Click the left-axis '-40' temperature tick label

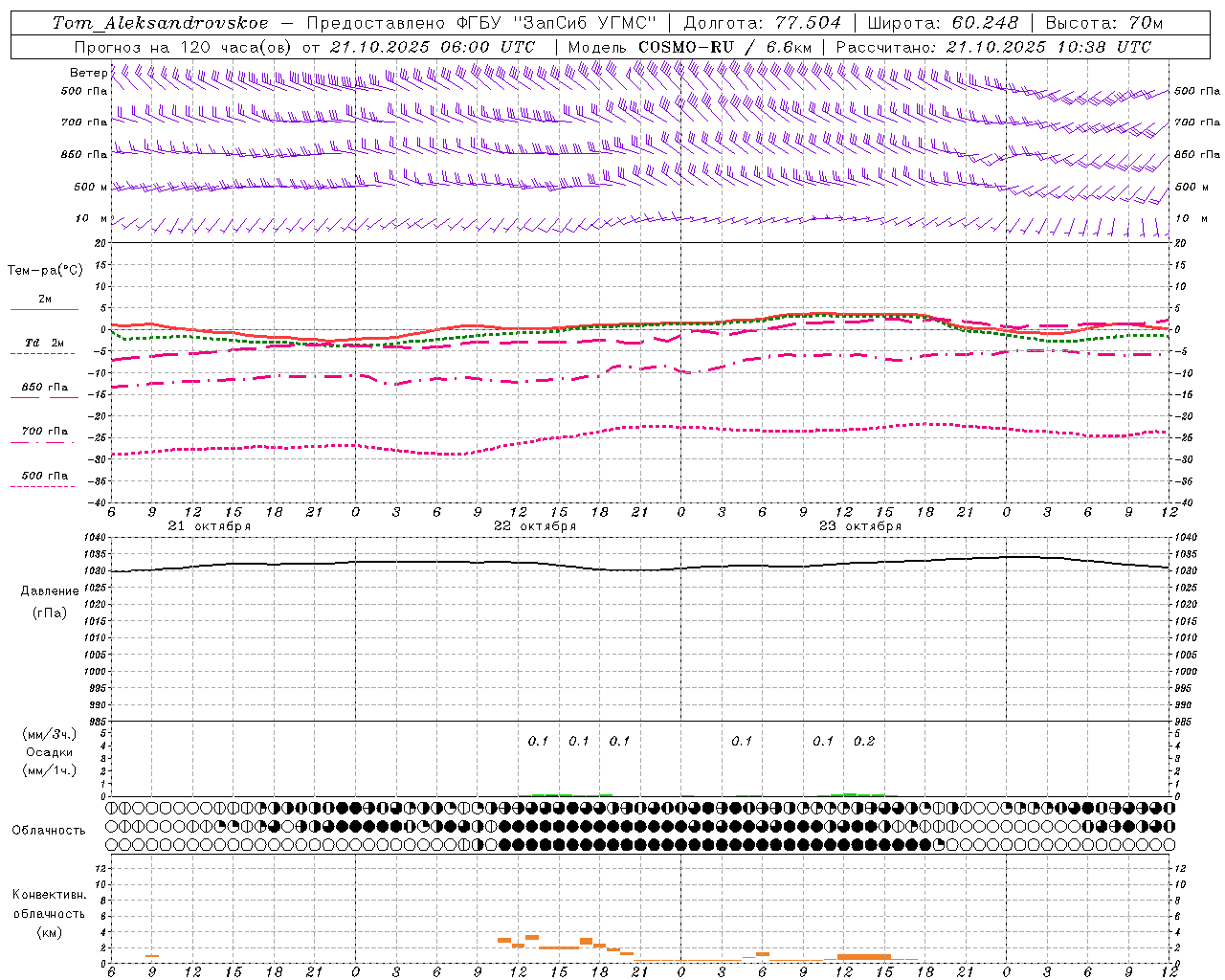point(99,503)
